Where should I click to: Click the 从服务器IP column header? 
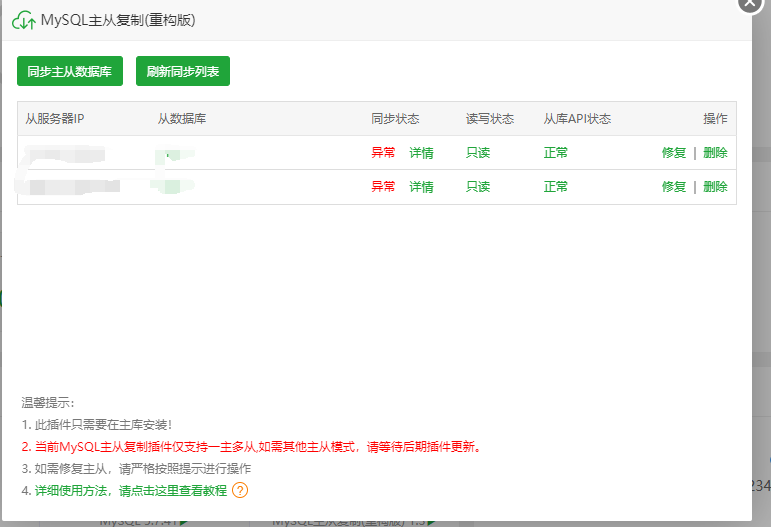click(55, 118)
